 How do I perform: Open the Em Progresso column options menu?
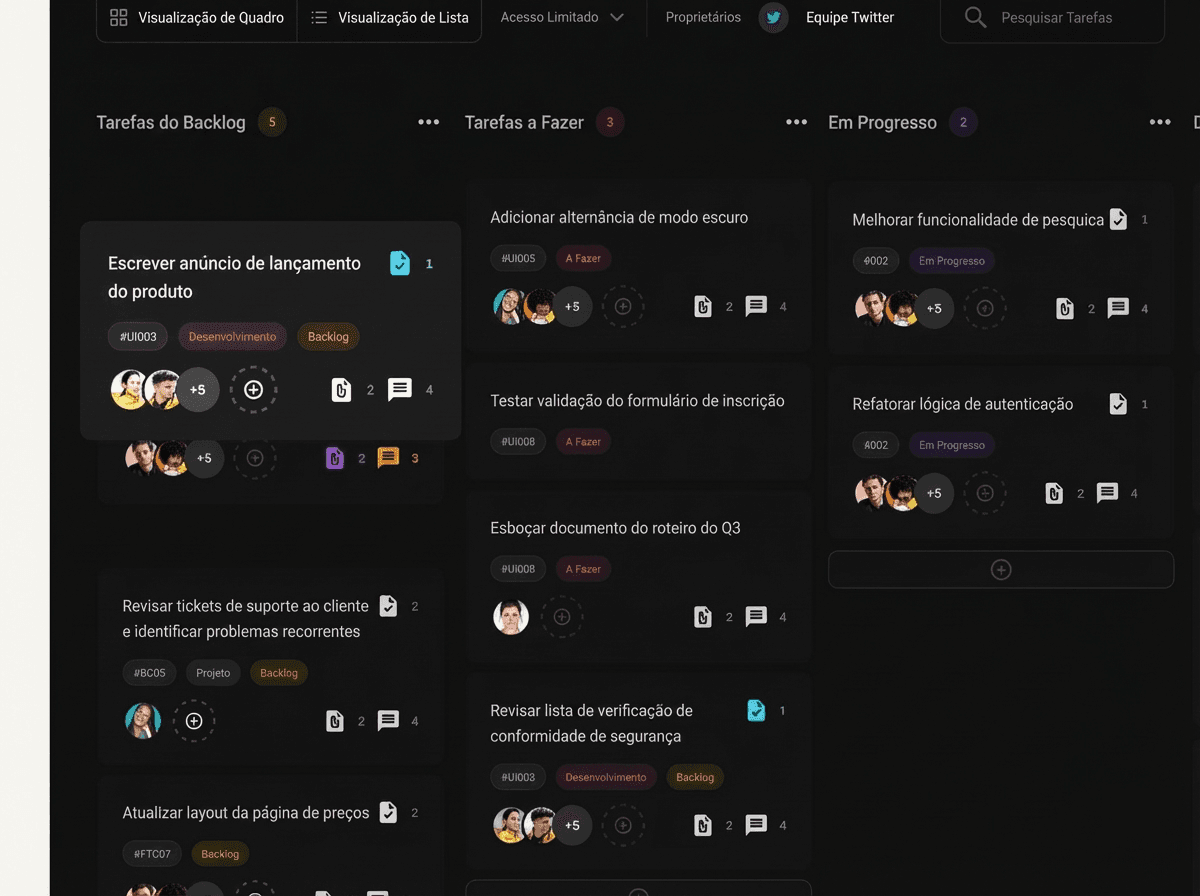(1160, 122)
